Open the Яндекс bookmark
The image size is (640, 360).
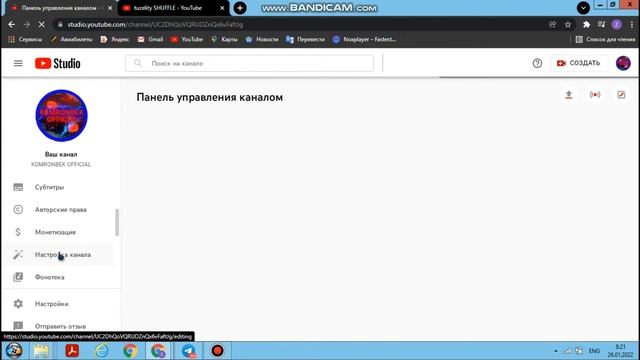click(115, 39)
